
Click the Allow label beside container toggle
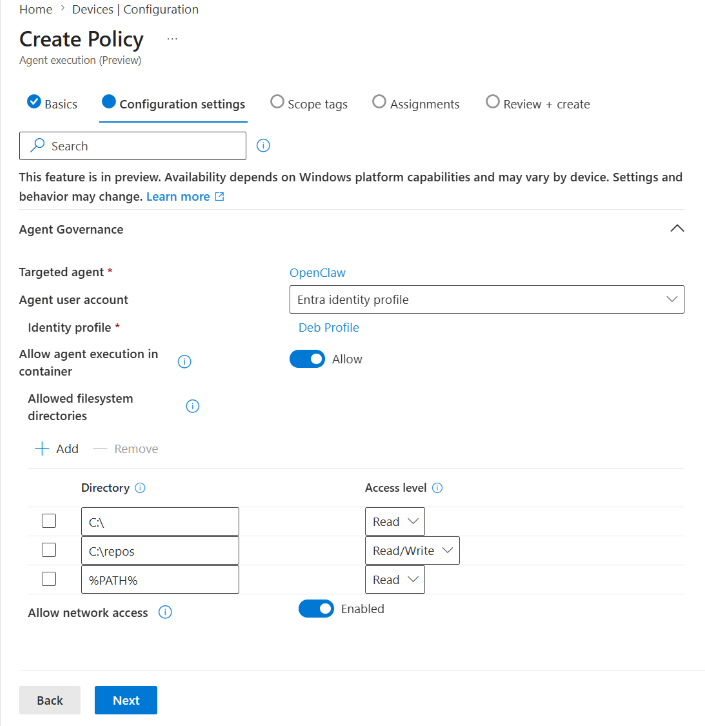tap(347, 359)
